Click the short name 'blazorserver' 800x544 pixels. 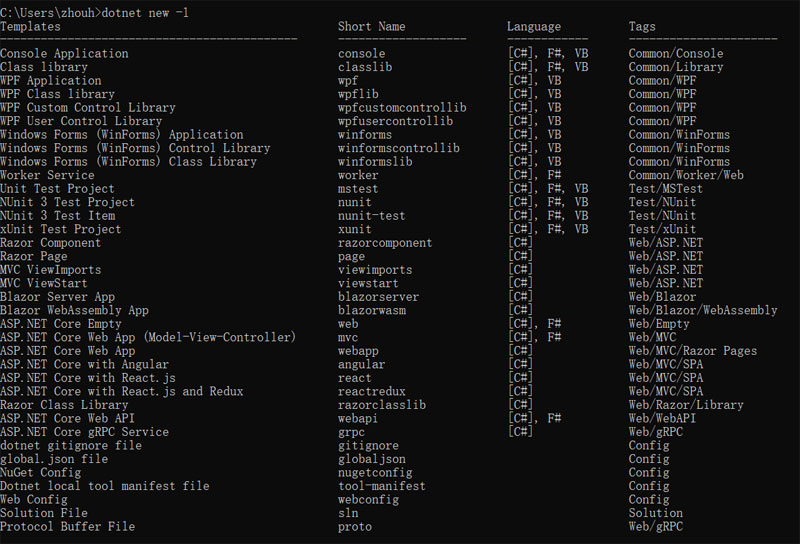point(379,297)
